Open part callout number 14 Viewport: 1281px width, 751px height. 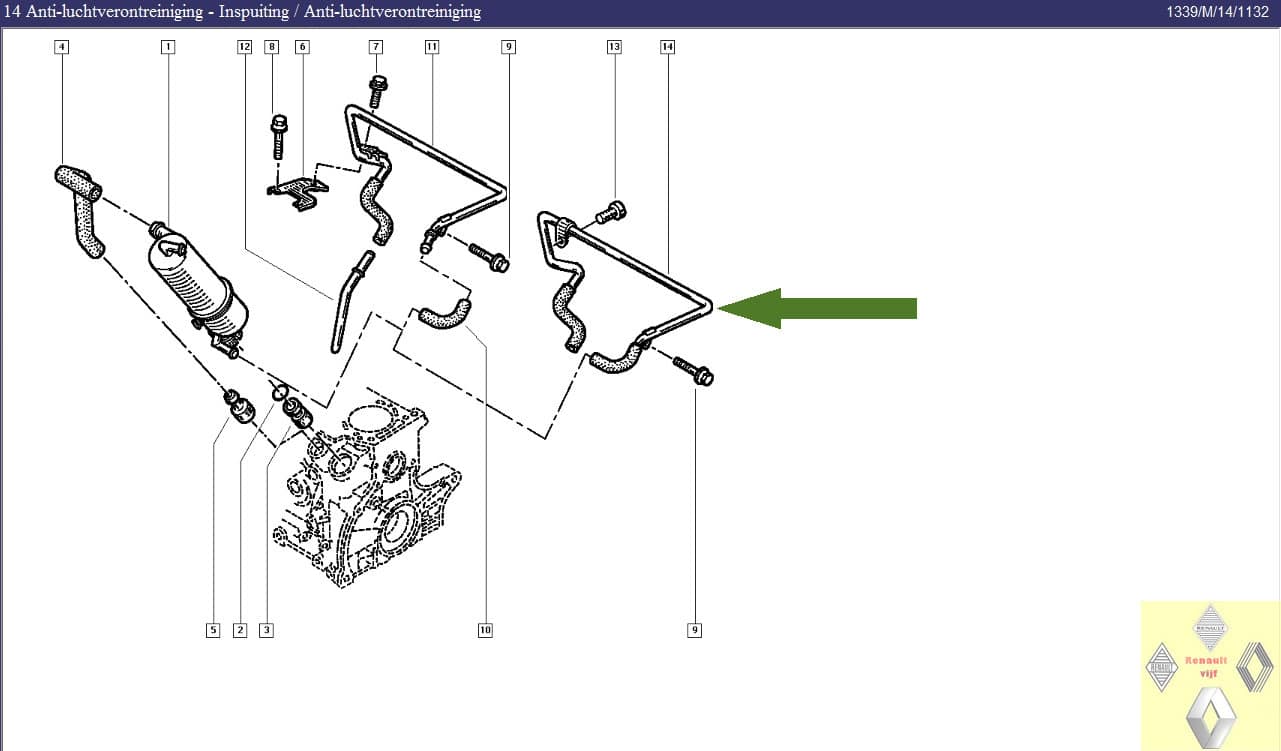tap(667, 47)
